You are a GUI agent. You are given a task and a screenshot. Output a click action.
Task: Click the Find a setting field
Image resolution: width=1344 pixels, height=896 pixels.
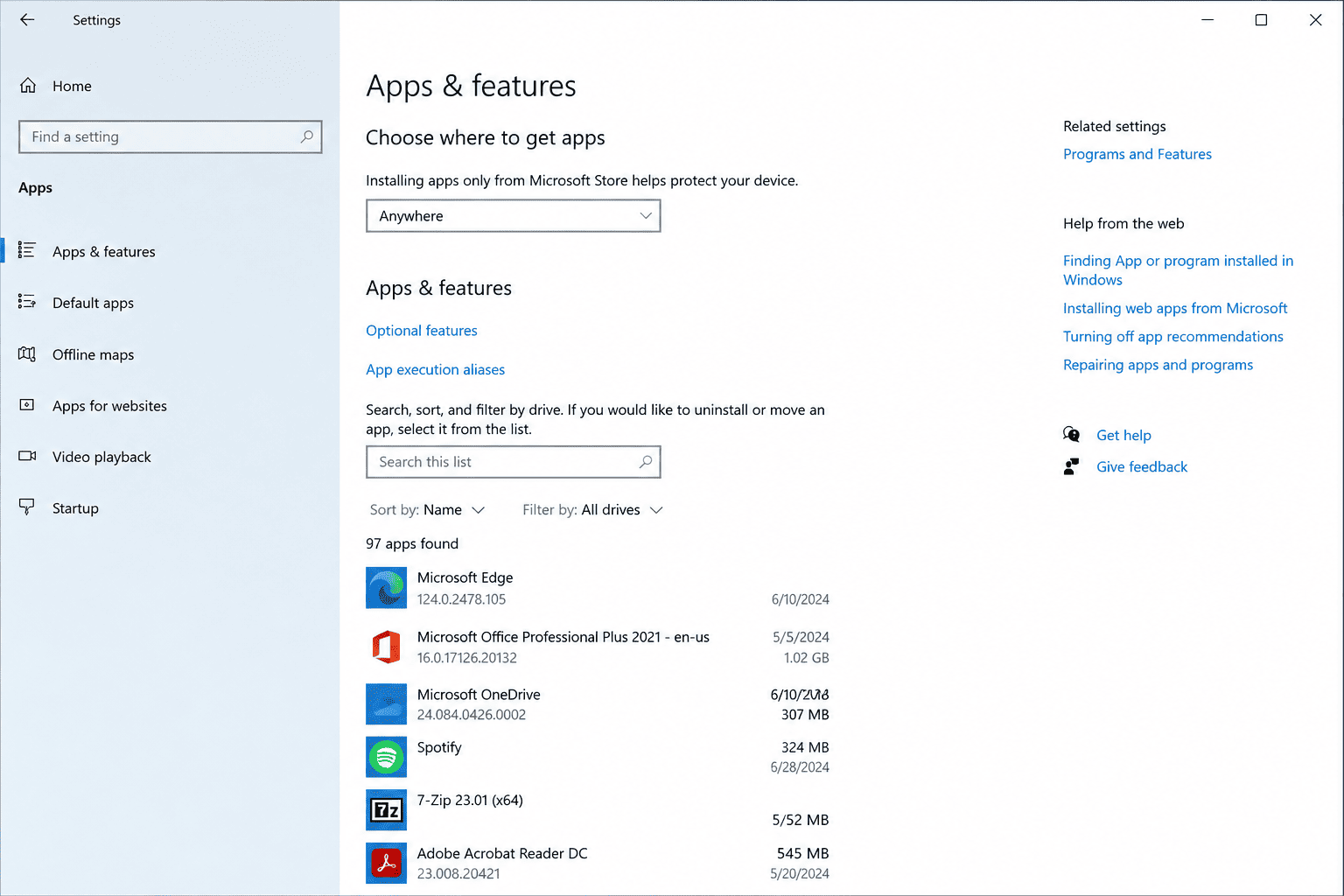tap(171, 136)
